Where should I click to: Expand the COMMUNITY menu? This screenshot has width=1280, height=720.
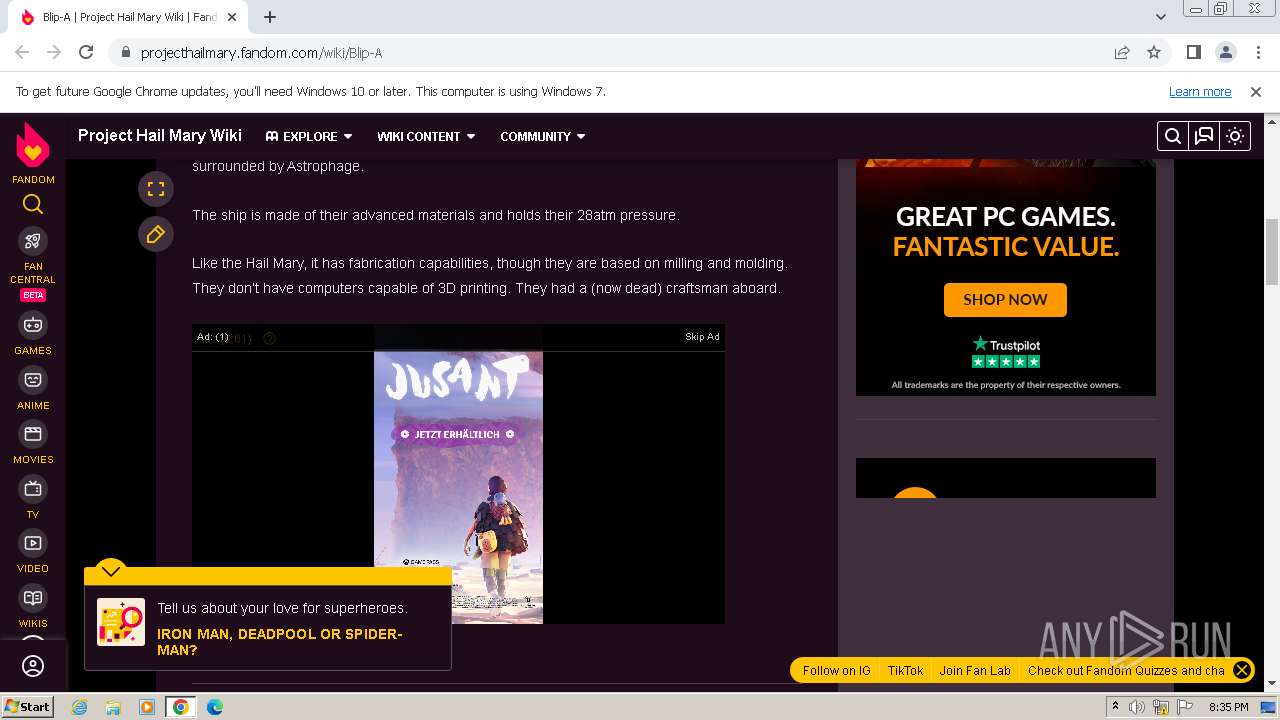(543, 136)
